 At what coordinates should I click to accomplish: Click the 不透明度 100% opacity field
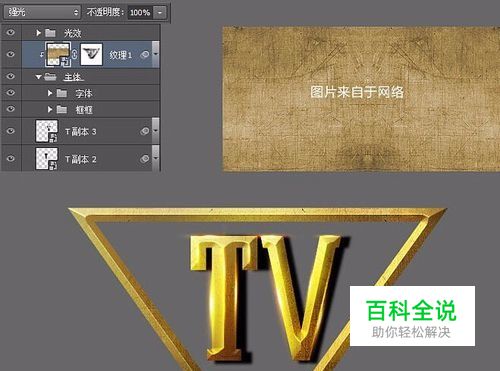140,13
